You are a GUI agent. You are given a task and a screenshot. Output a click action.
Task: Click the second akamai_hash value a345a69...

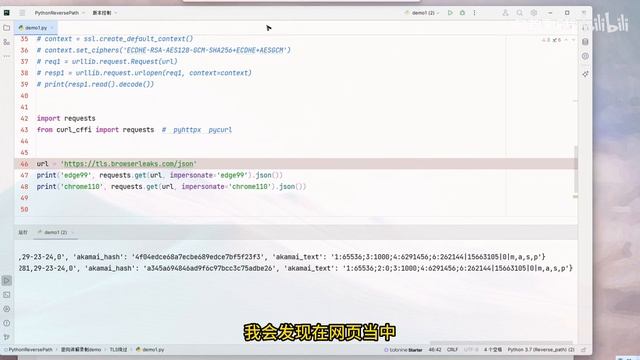coord(209,268)
